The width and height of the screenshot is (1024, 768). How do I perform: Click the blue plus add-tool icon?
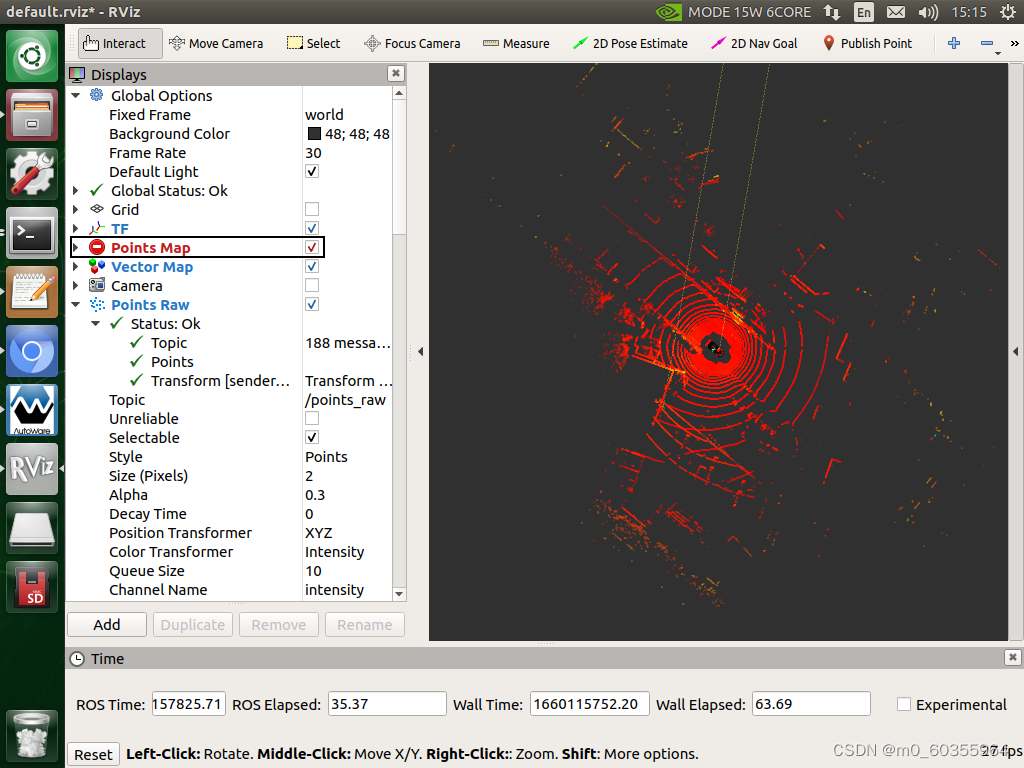tap(953, 44)
